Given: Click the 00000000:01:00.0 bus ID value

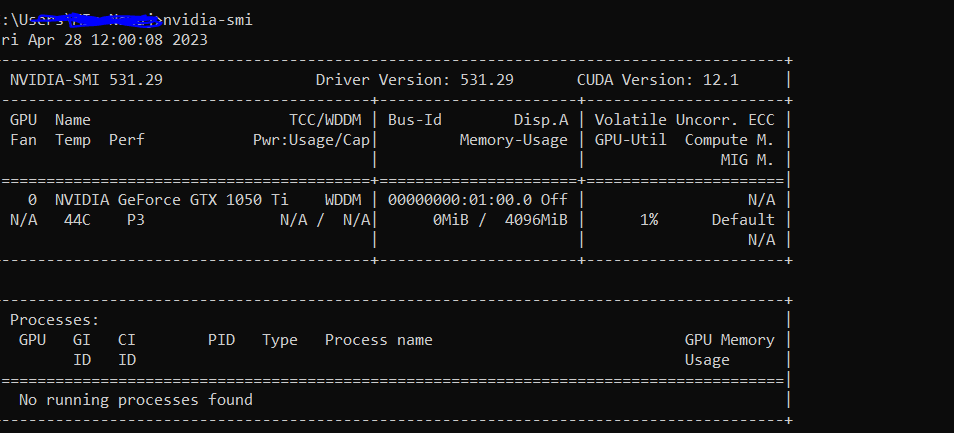Looking at the screenshot, I should tap(459, 200).
